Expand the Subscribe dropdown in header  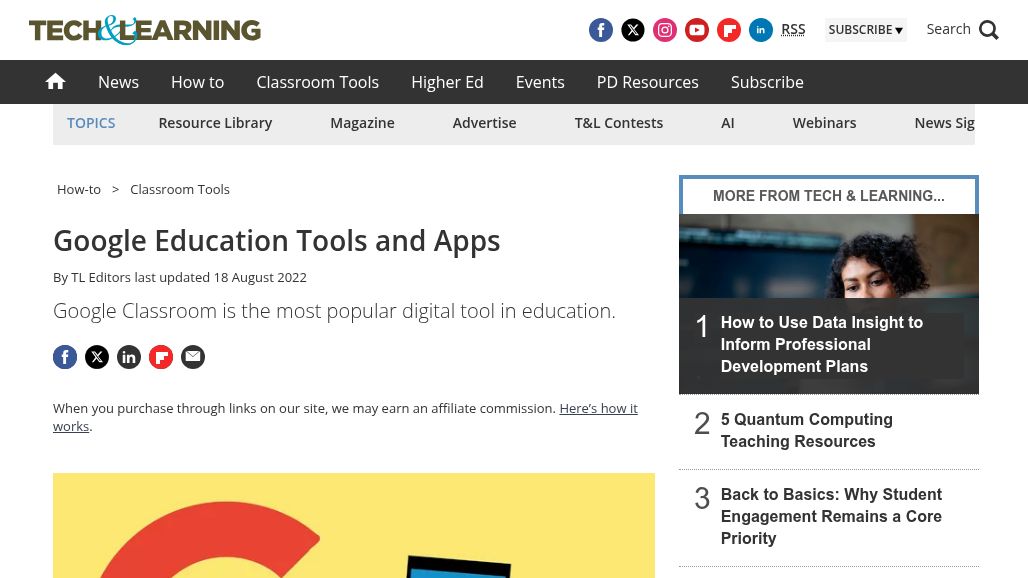click(865, 30)
